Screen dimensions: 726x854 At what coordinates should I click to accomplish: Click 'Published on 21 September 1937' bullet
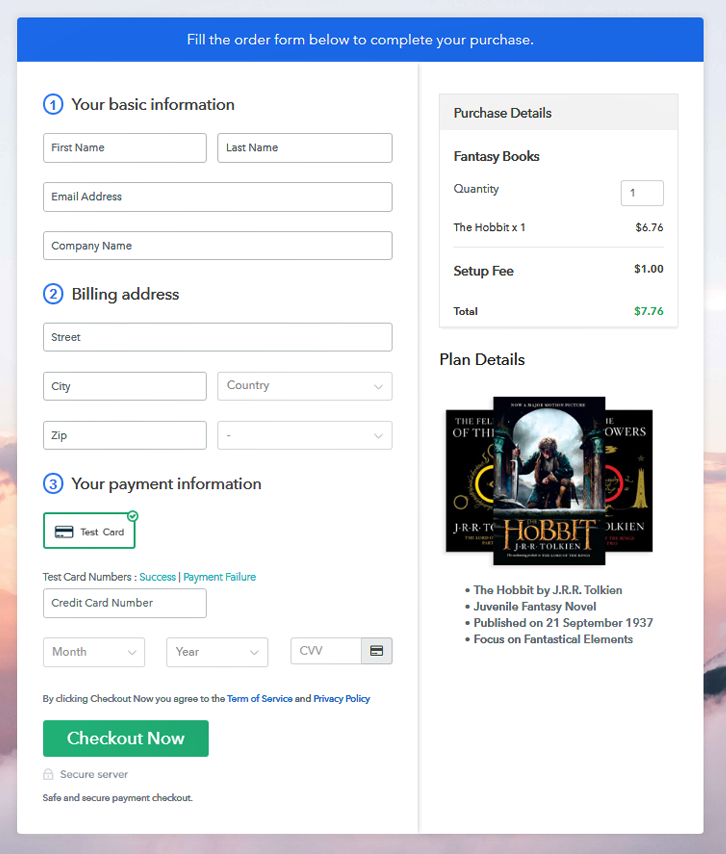pyautogui.click(x=563, y=623)
